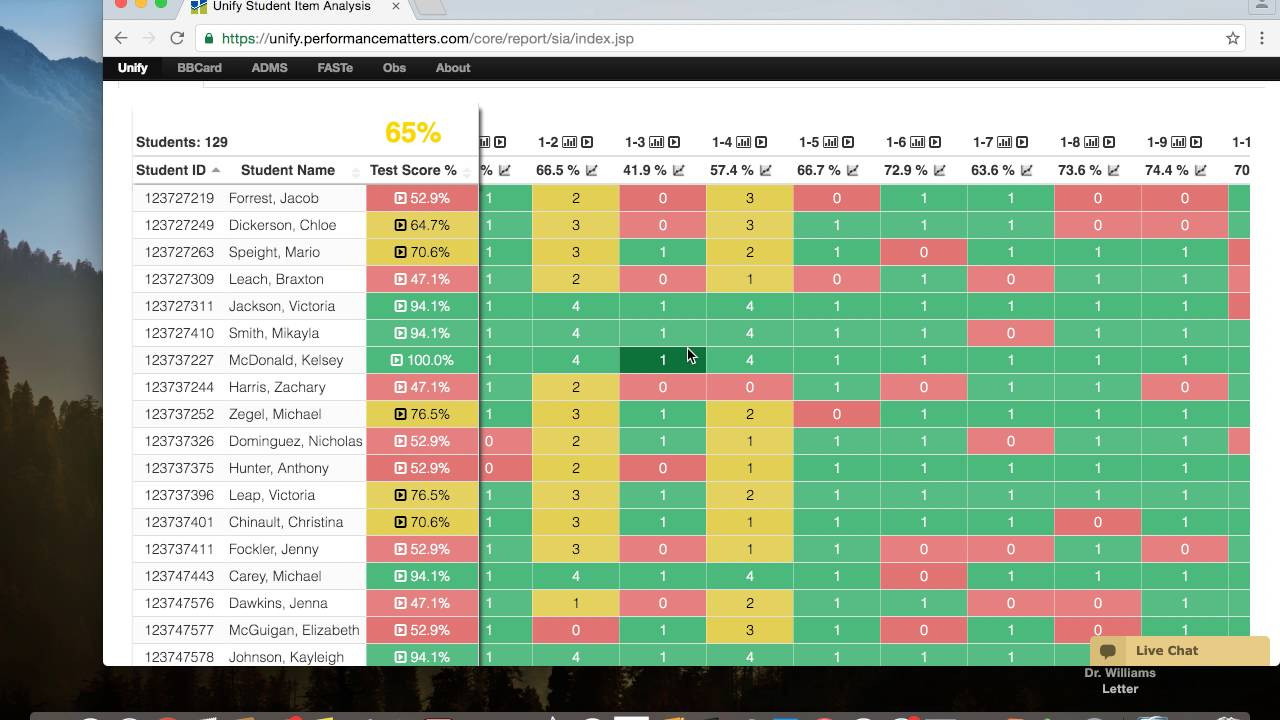Click the play icon next to item 1-8
Image resolution: width=1280 pixels, height=720 pixels.
[1109, 142]
